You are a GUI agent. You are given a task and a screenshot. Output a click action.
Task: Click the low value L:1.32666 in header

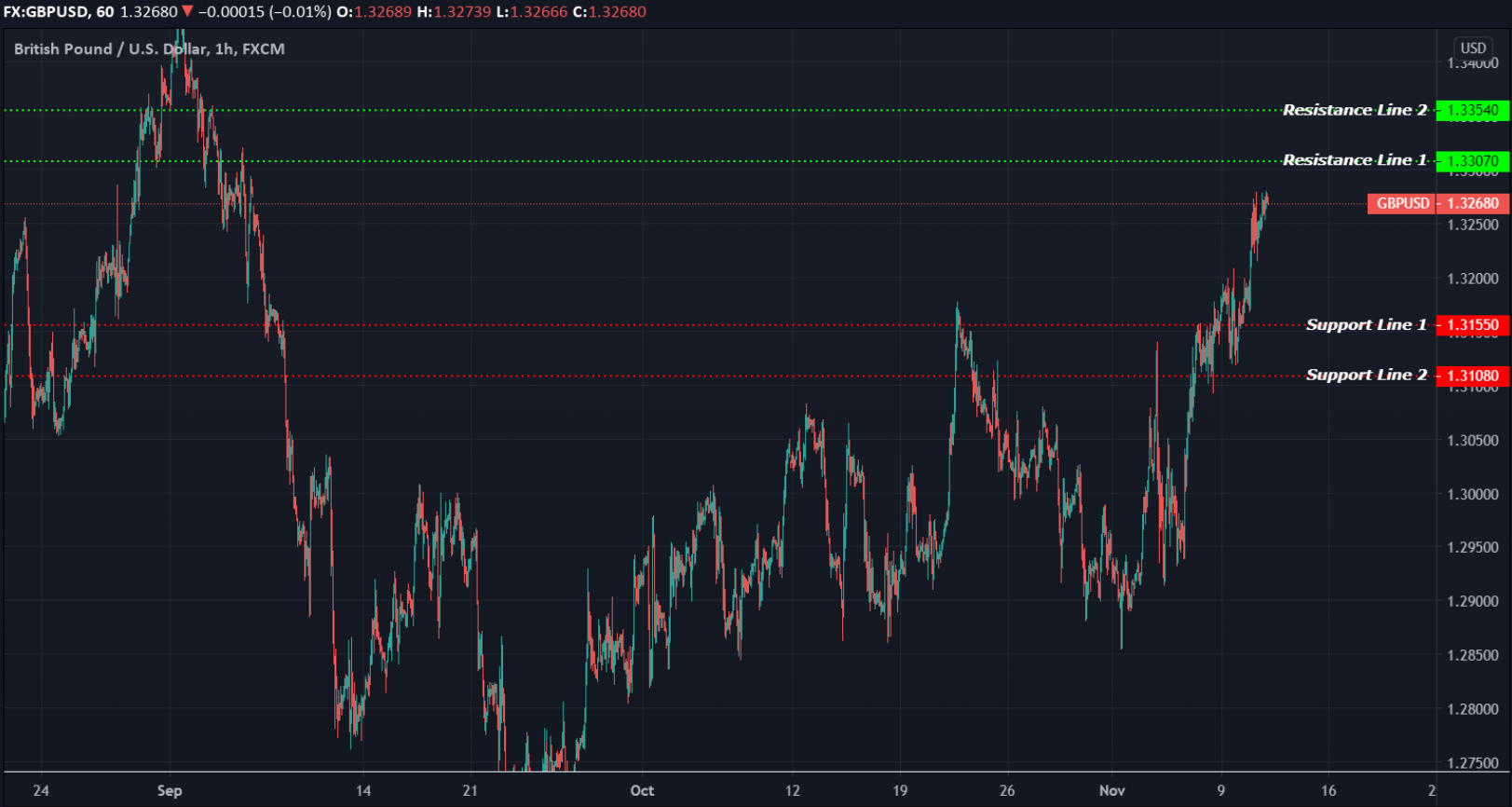click(x=532, y=12)
